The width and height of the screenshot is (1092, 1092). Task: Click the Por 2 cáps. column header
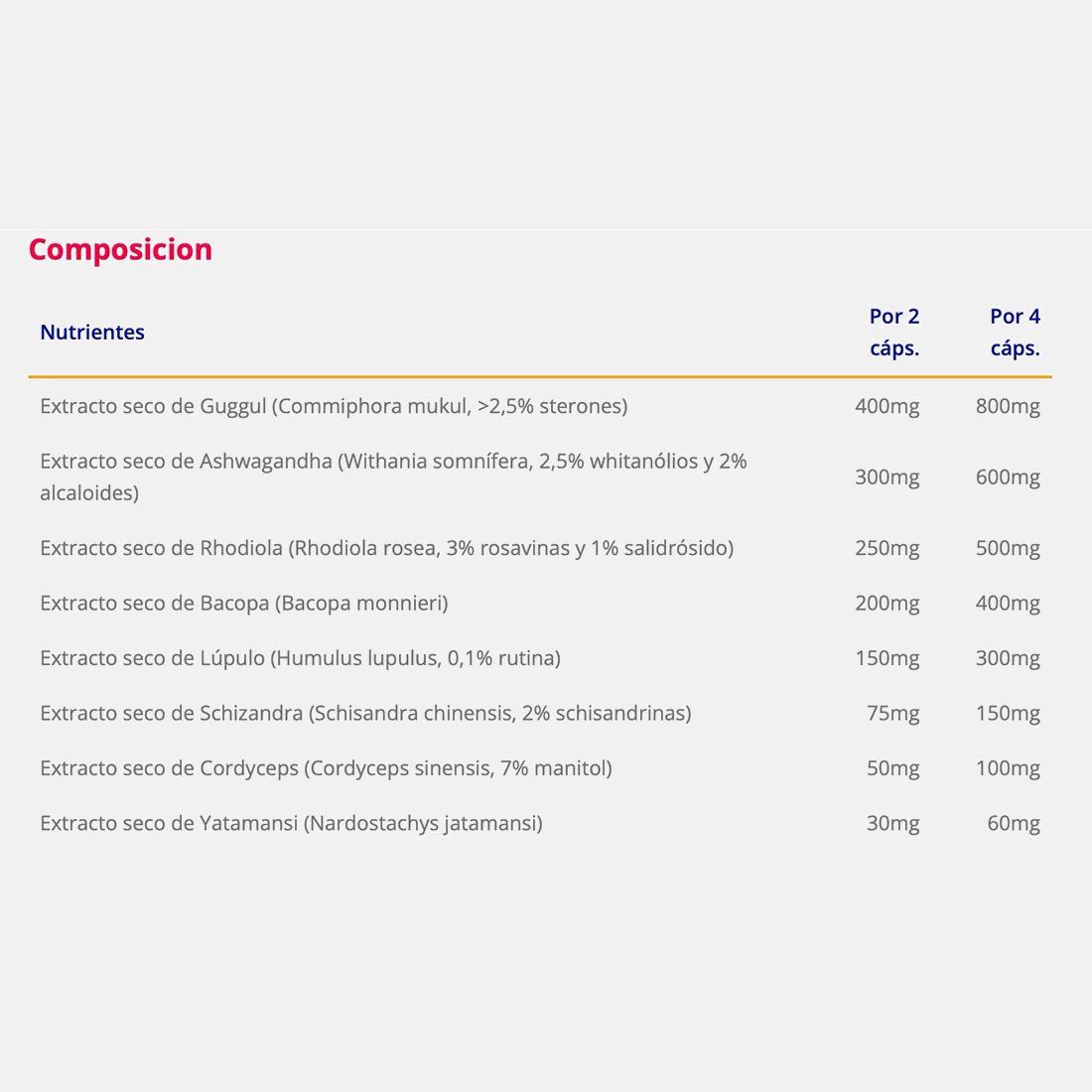[x=894, y=333]
